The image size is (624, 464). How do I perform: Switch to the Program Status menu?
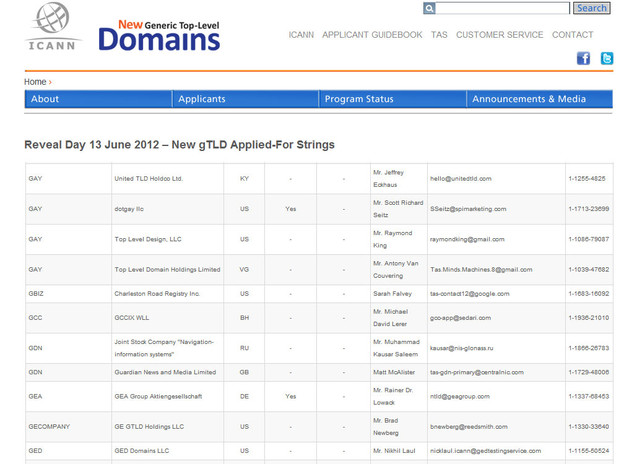(359, 99)
